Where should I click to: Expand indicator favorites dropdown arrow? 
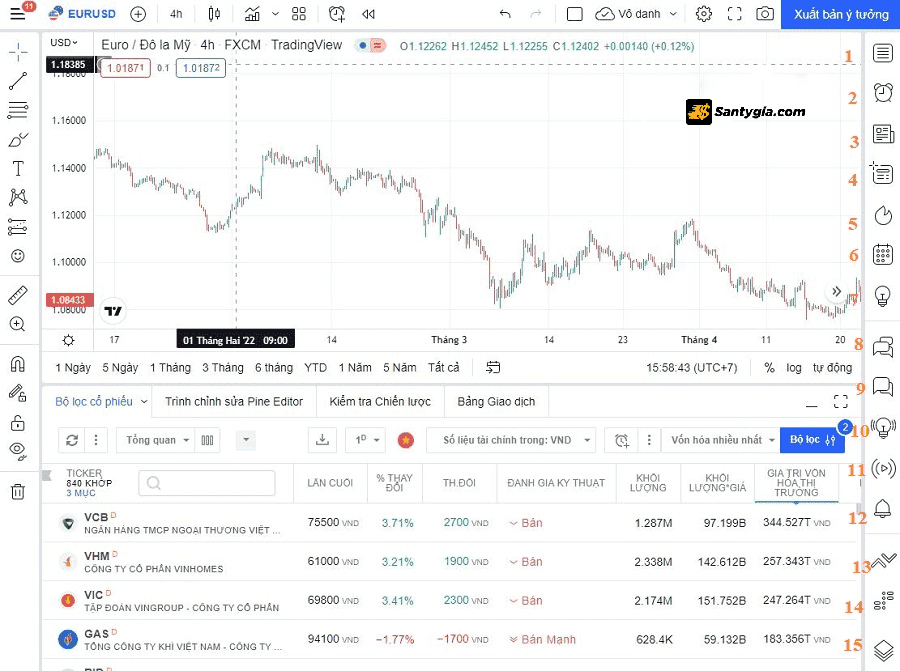275,14
